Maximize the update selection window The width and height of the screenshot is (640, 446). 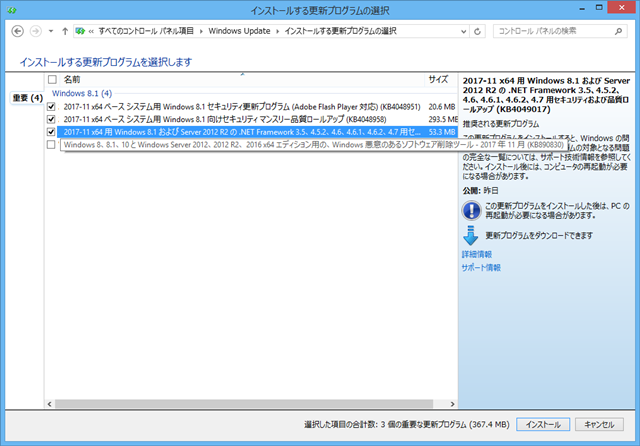tap(599, 8)
